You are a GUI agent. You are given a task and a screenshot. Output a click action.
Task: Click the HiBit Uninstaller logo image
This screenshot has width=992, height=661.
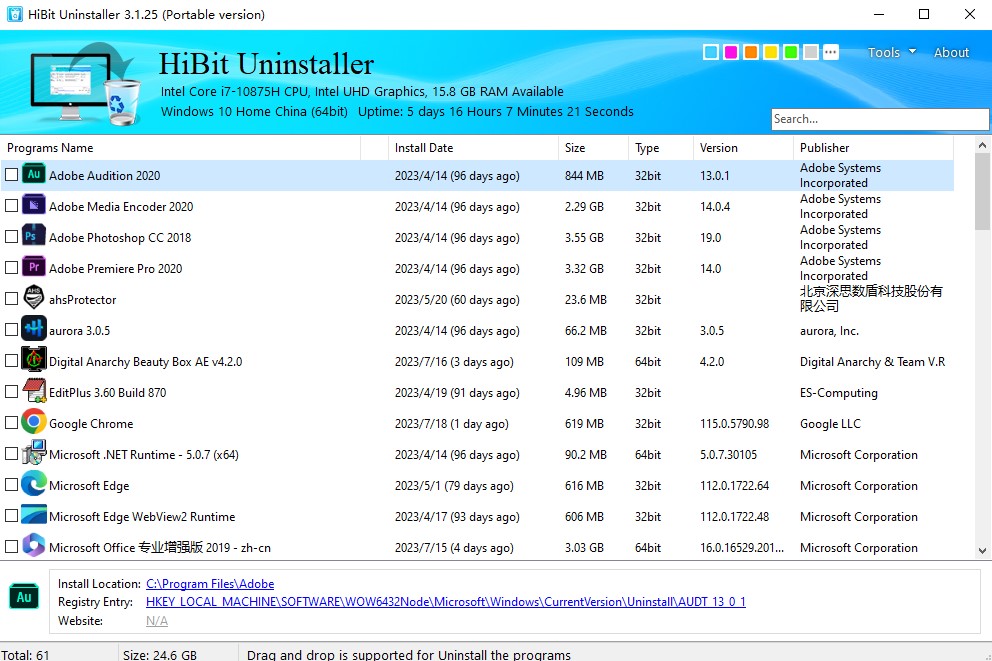pos(80,82)
